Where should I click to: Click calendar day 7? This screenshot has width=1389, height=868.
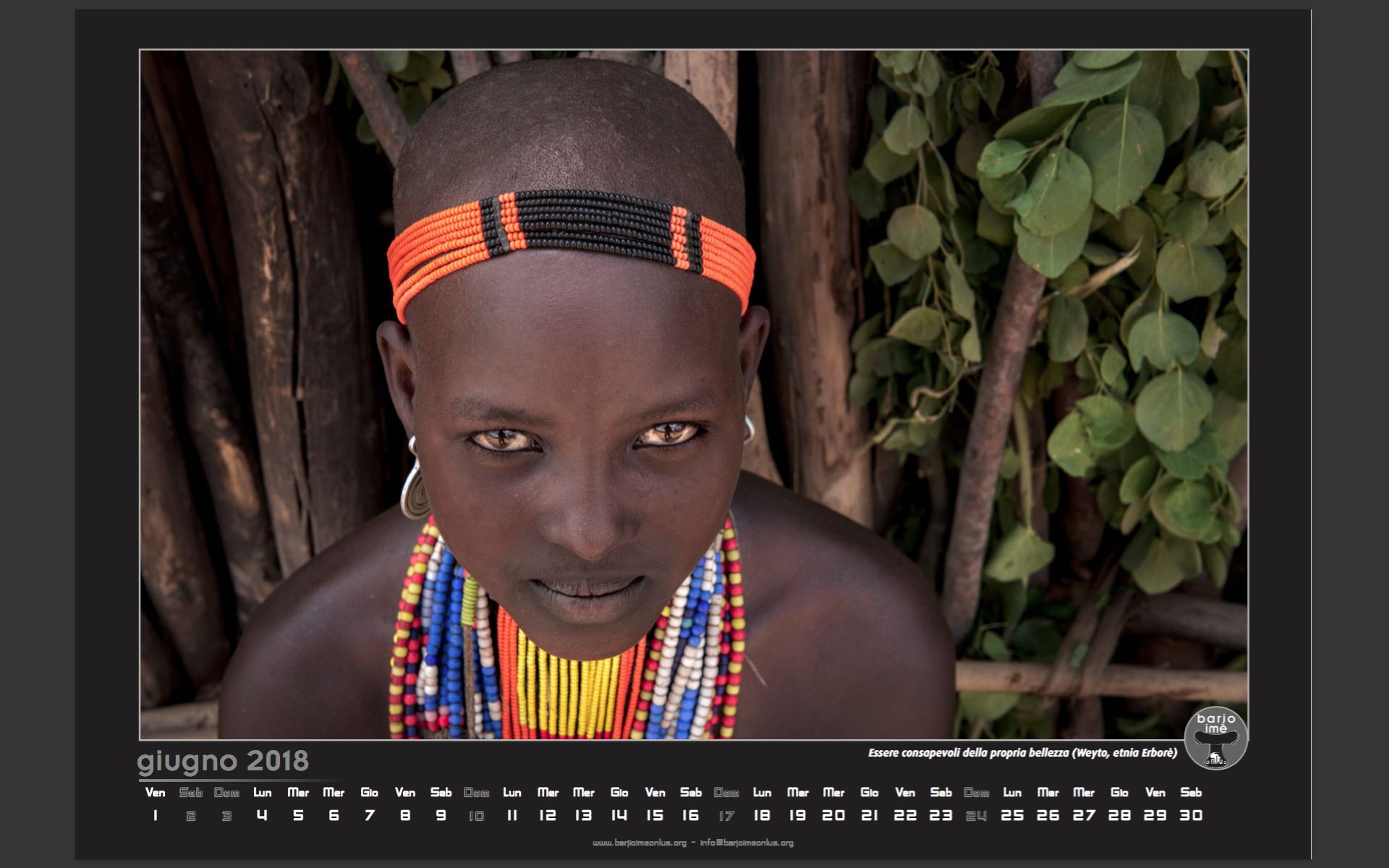click(369, 815)
